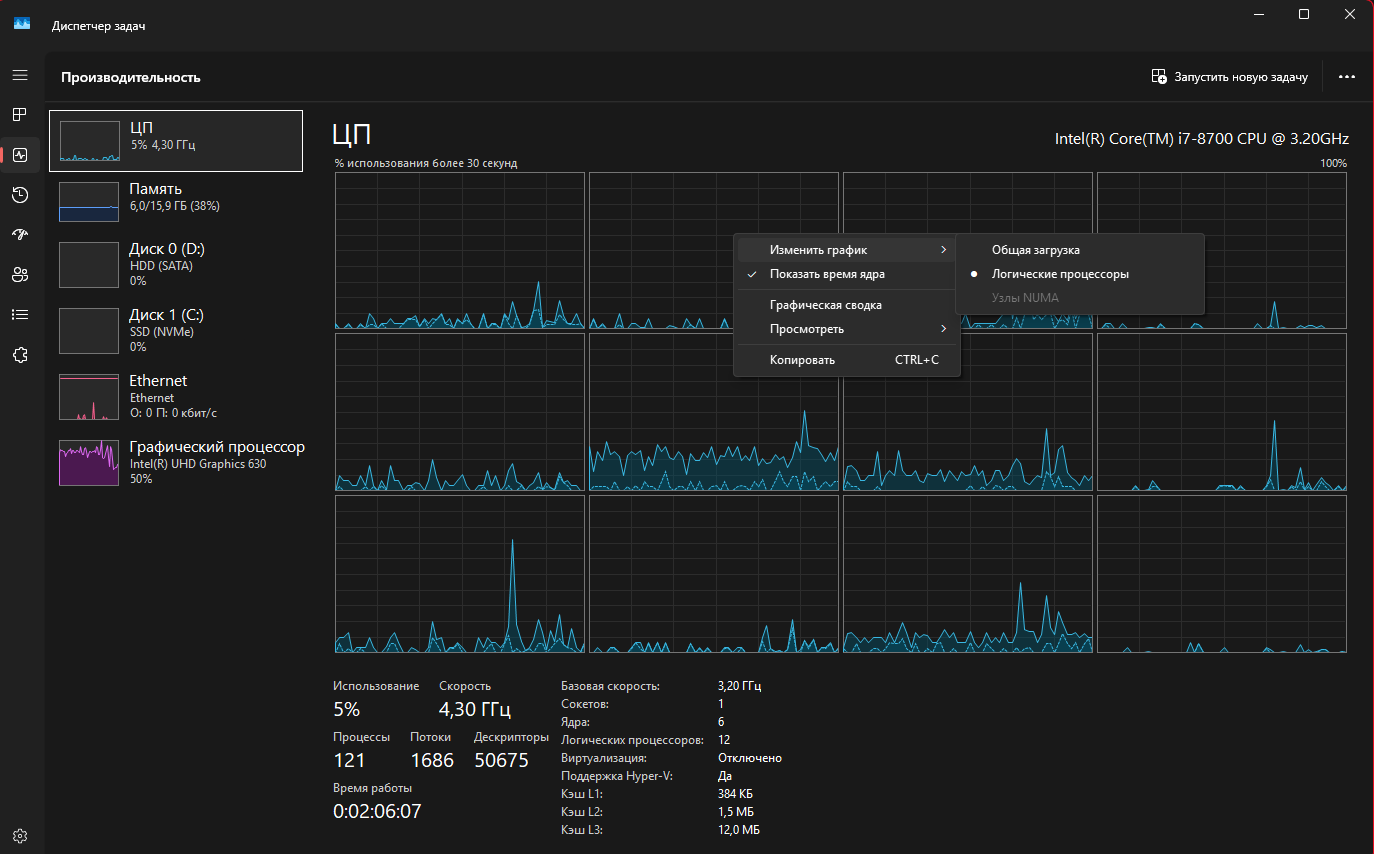Go to Startup apps via the sidebar icon
Image resolution: width=1374 pixels, height=854 pixels.
click(19, 235)
